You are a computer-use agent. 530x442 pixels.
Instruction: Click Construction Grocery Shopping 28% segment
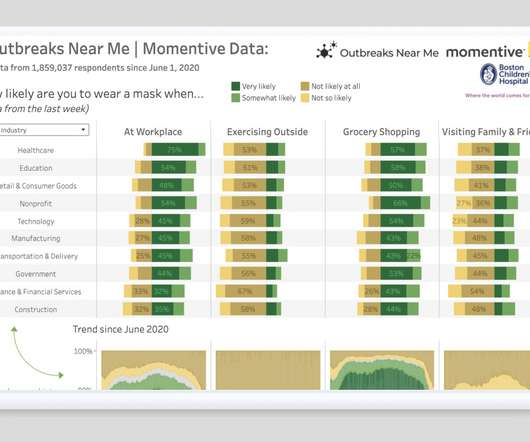tap(371, 309)
